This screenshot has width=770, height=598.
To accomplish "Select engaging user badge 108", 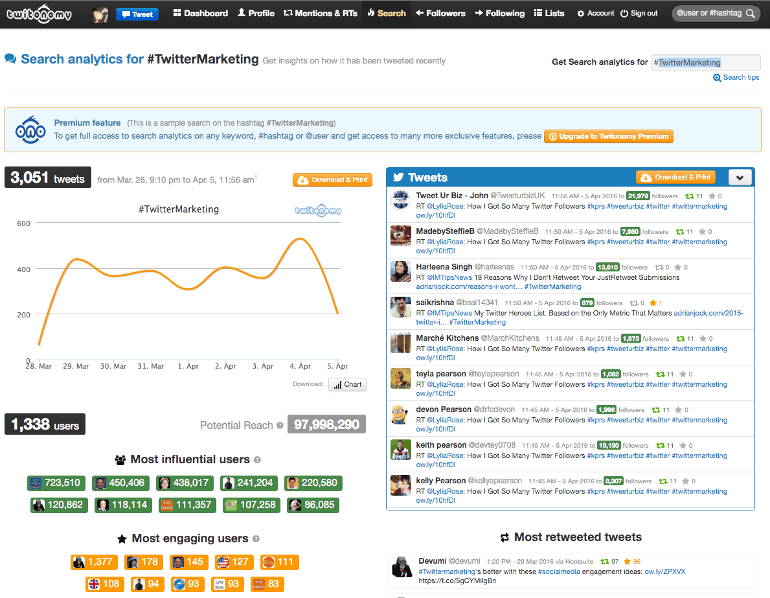I will [x=105, y=584].
